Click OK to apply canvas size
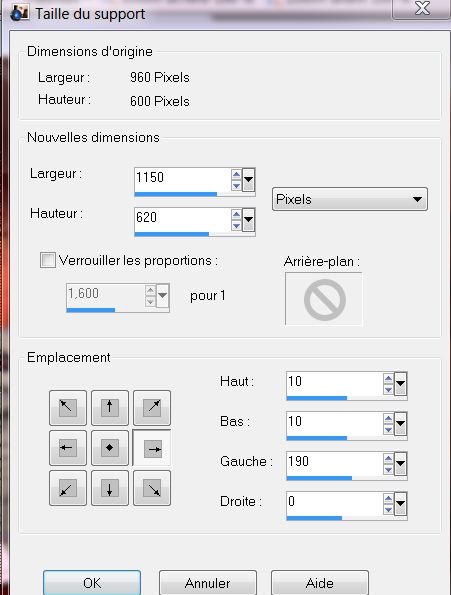Image resolution: width=451 pixels, height=595 pixels. pyautogui.click(x=92, y=583)
